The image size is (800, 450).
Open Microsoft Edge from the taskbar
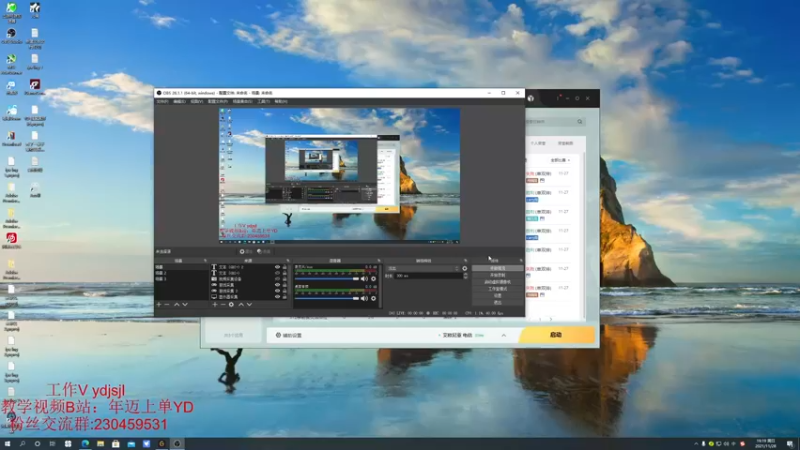[x=85, y=444]
